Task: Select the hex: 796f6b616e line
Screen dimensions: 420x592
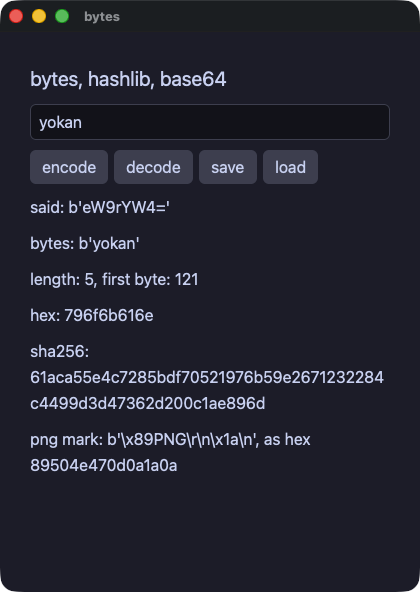Action: click(92, 315)
